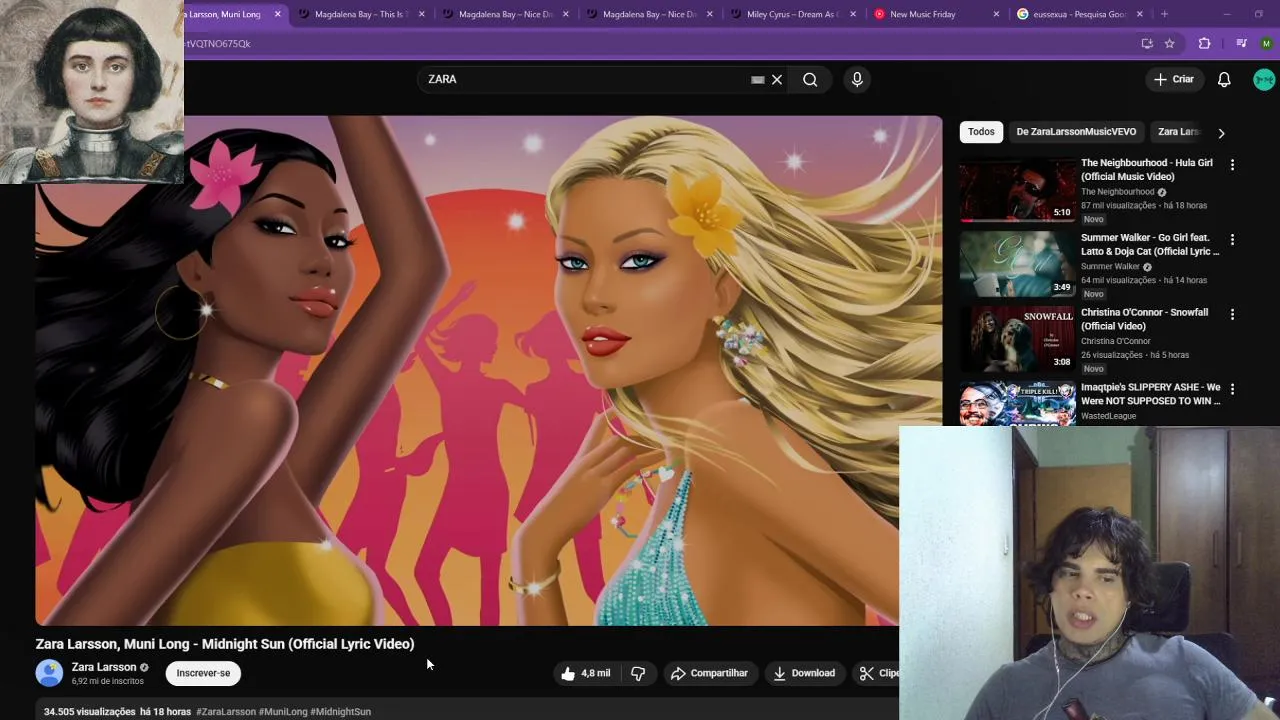Click the Compartilhar share button
Screen dimensions: 1280x720
[x=709, y=673]
